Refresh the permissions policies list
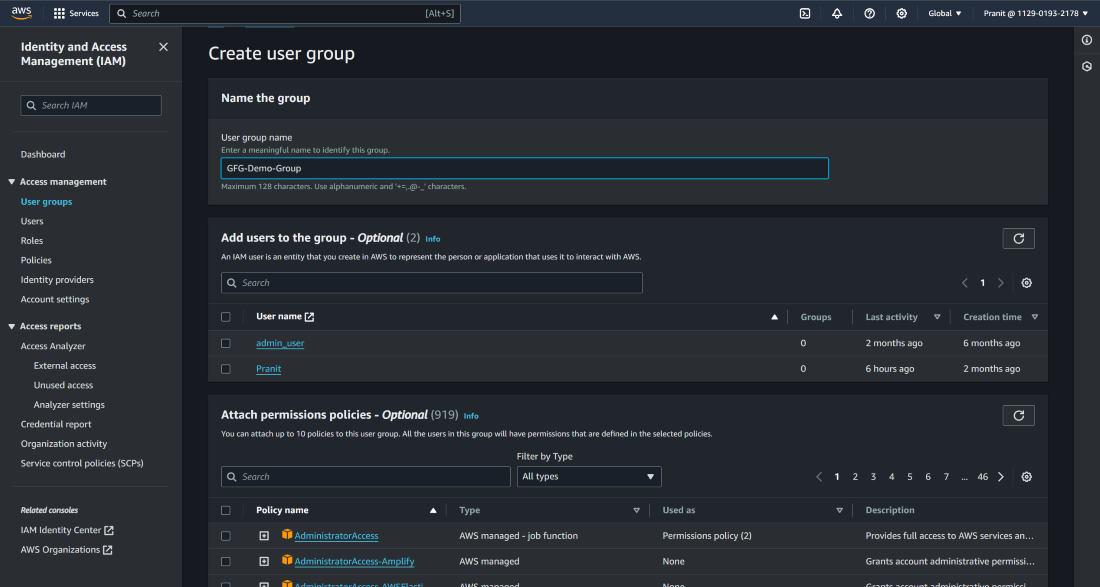The width and height of the screenshot is (1100, 587). click(1018, 415)
